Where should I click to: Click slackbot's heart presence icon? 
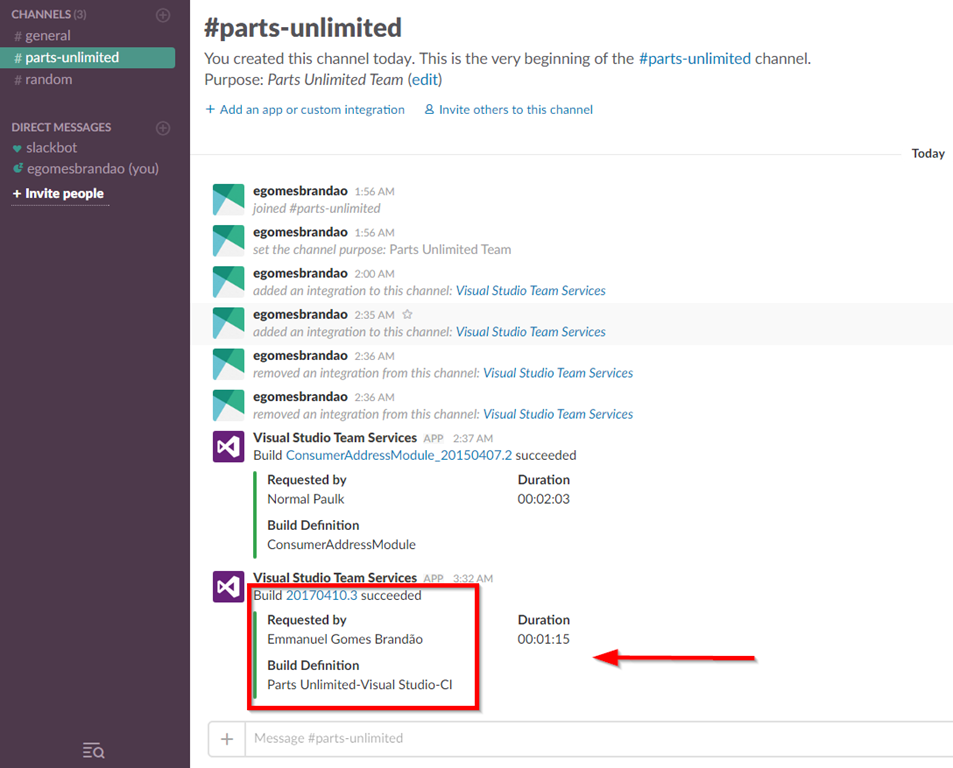point(17,148)
